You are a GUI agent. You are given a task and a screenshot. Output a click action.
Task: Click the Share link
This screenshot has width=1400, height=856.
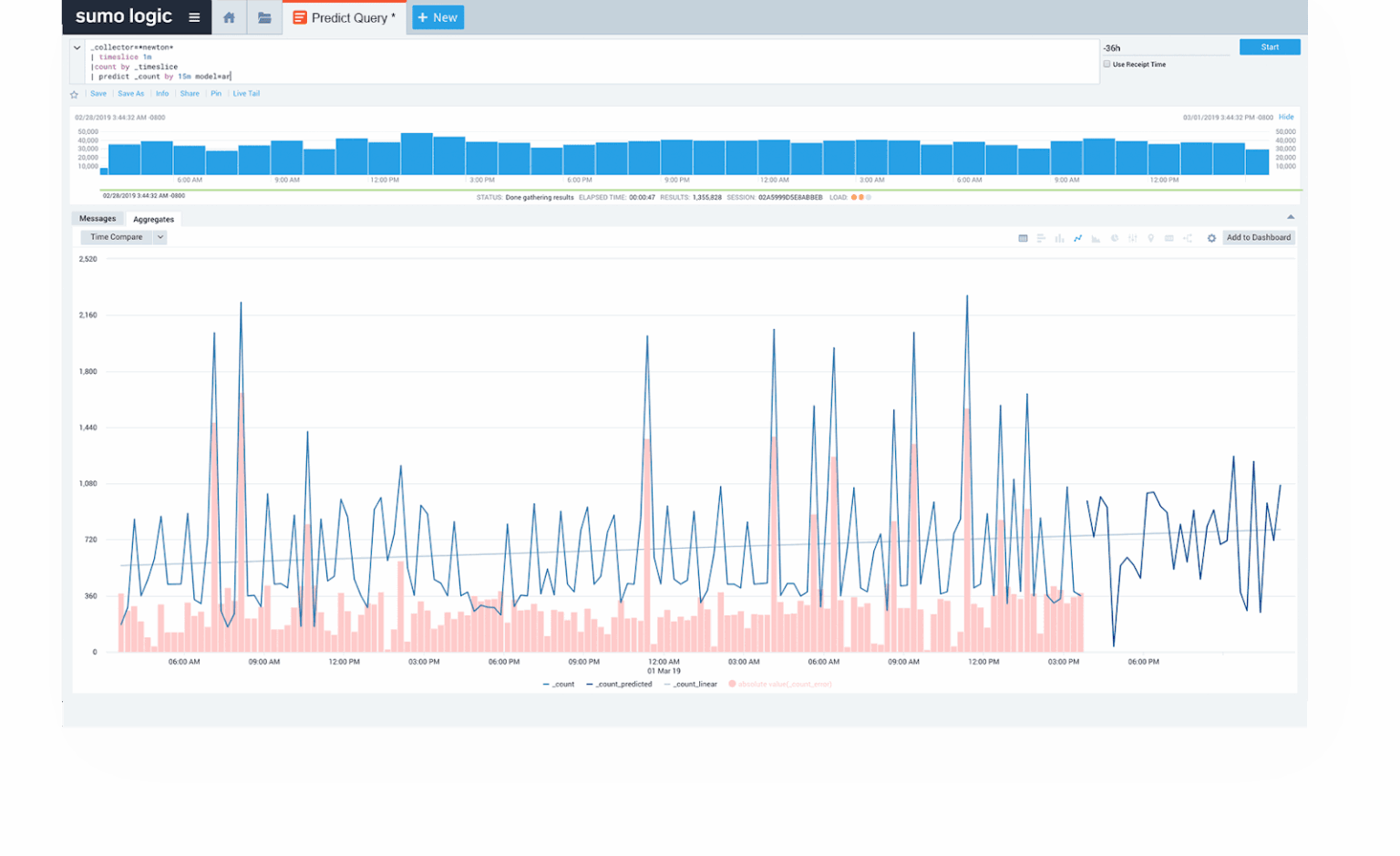click(190, 94)
